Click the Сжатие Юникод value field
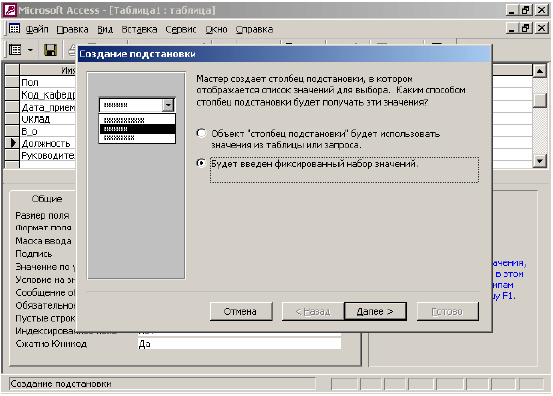The image size is (553, 396). pos(239,343)
